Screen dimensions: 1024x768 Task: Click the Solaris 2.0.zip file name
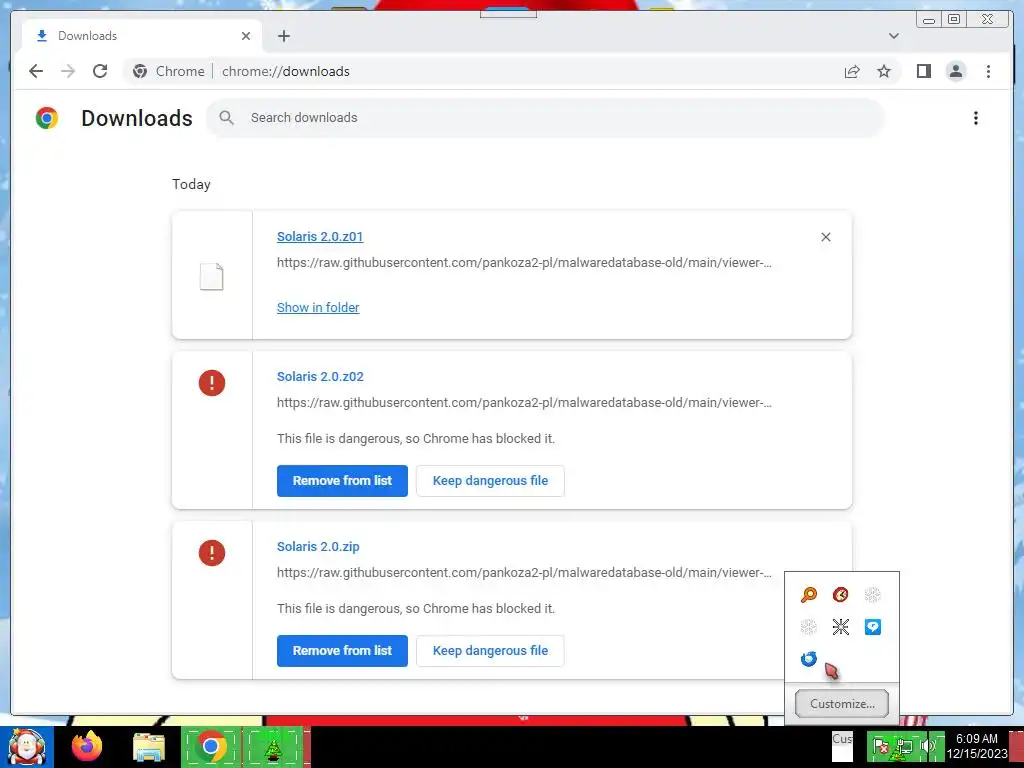tap(318, 547)
